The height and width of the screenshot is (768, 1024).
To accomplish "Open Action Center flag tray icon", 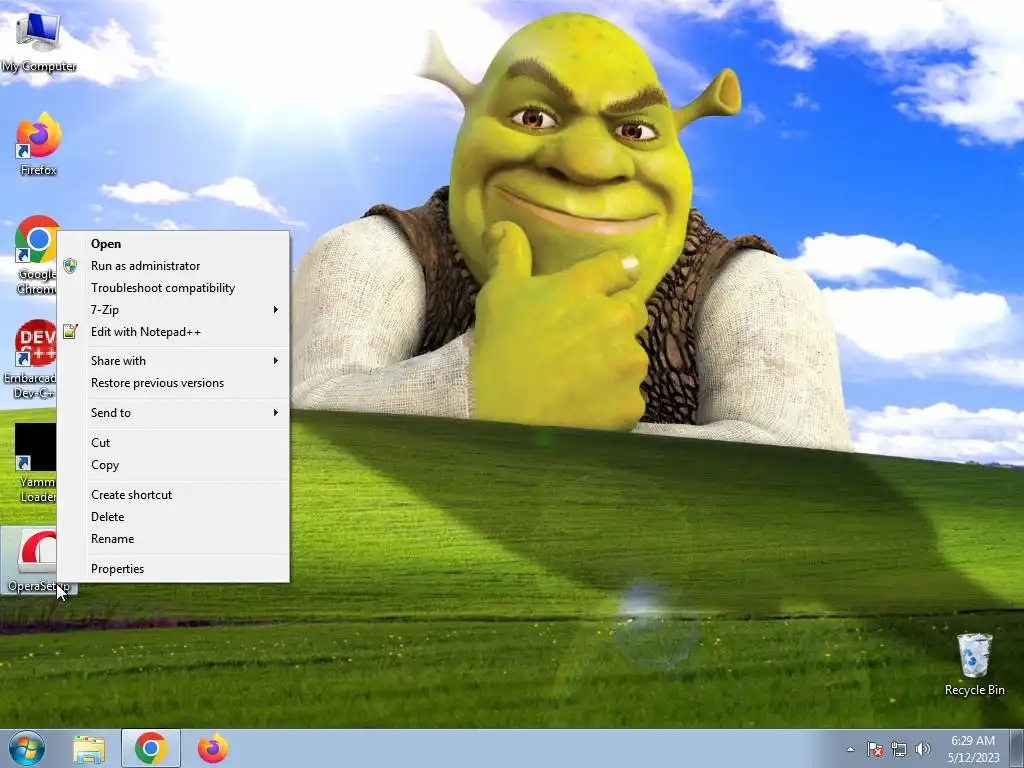I will click(x=875, y=749).
